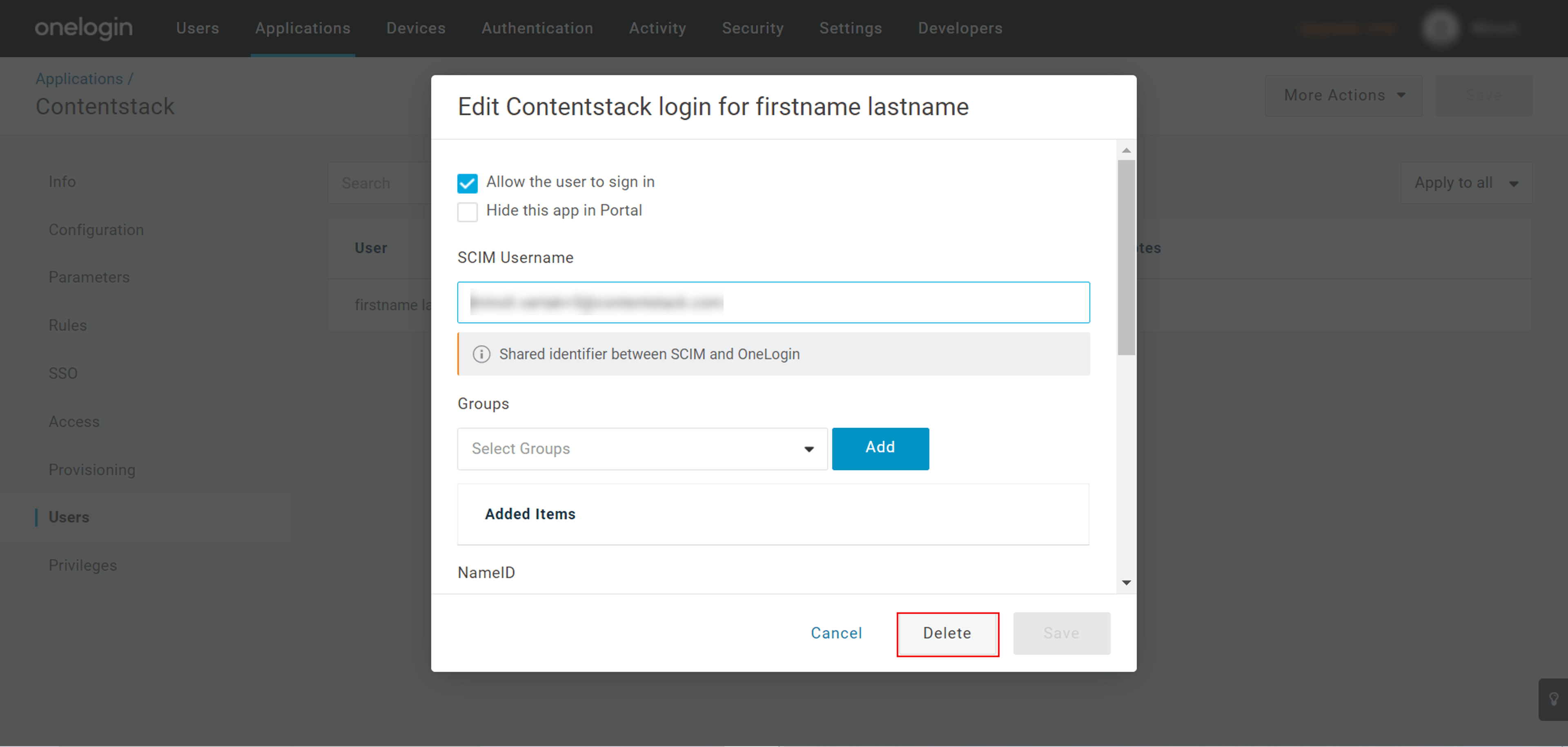Click the info icon beside Shared identifier
This screenshot has height=747, width=1568.
(x=481, y=354)
